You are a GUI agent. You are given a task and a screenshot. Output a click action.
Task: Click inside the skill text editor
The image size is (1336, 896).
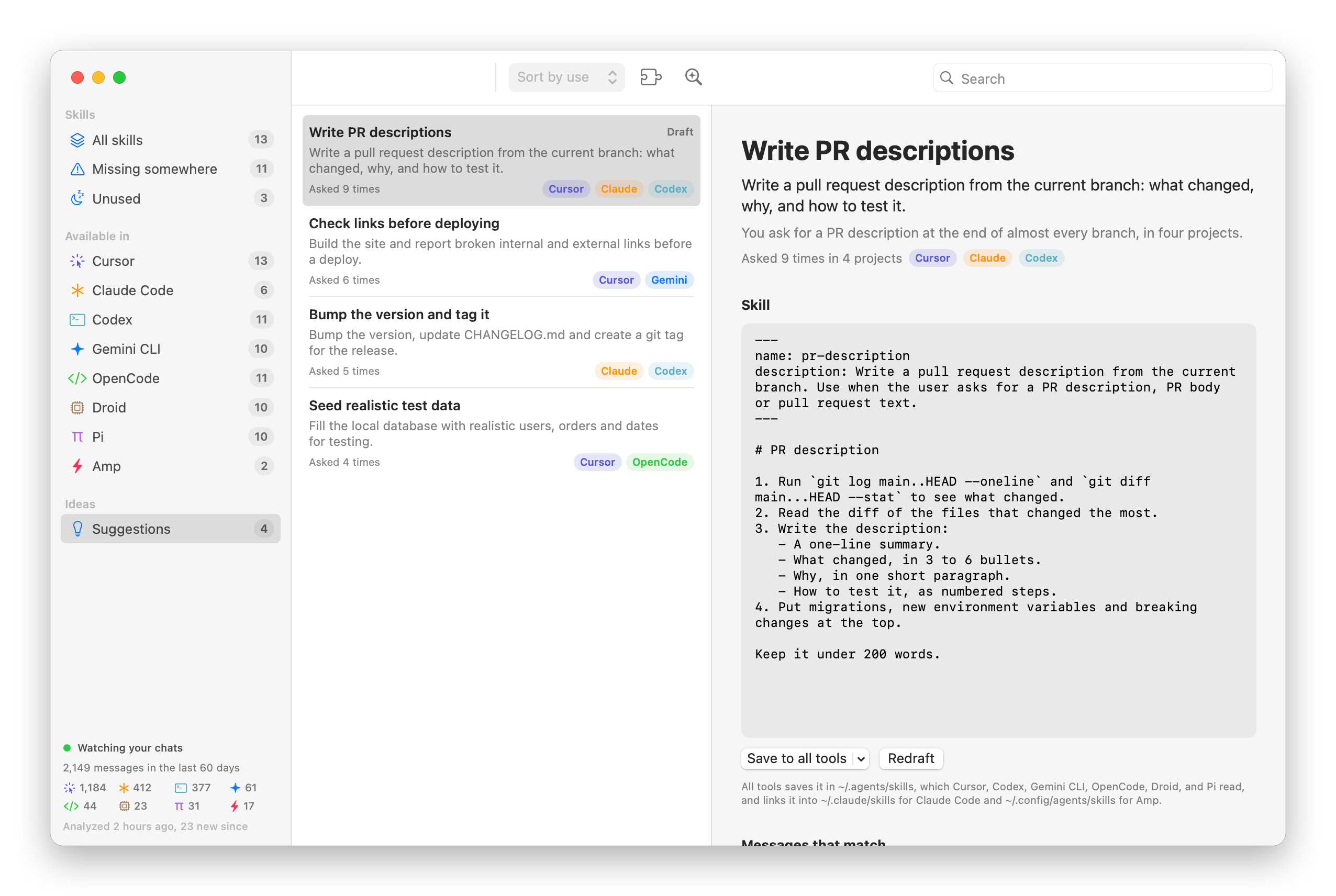pos(998,530)
